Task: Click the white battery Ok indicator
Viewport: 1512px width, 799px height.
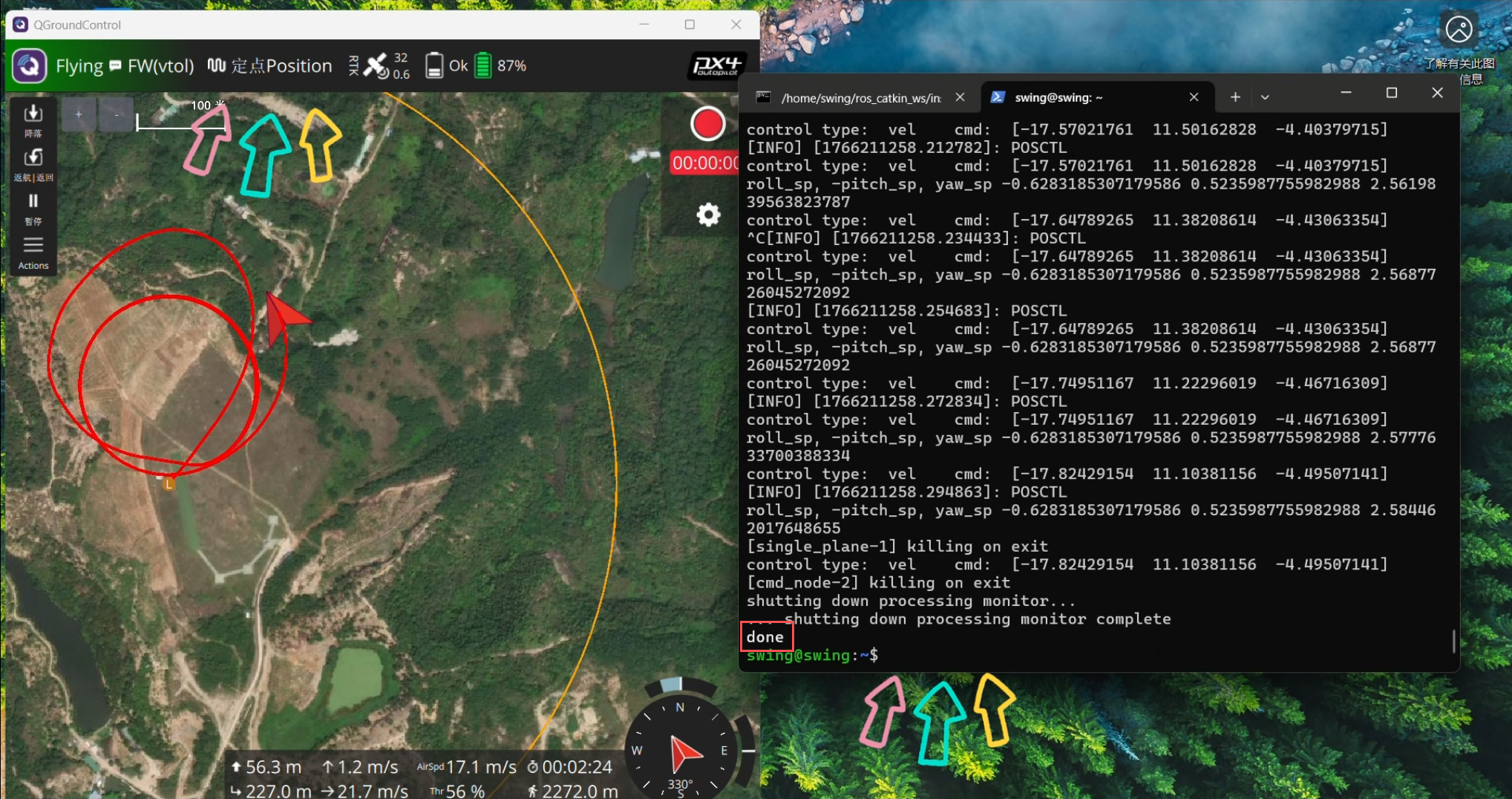Action: click(x=446, y=66)
